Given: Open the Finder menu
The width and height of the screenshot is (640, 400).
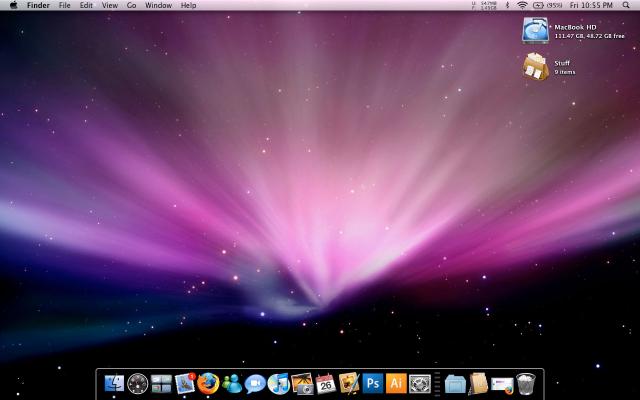Looking at the screenshot, I should (38, 5).
